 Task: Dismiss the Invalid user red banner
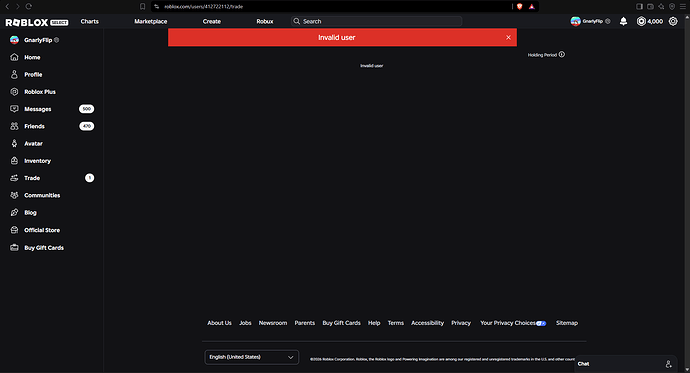[x=508, y=37]
